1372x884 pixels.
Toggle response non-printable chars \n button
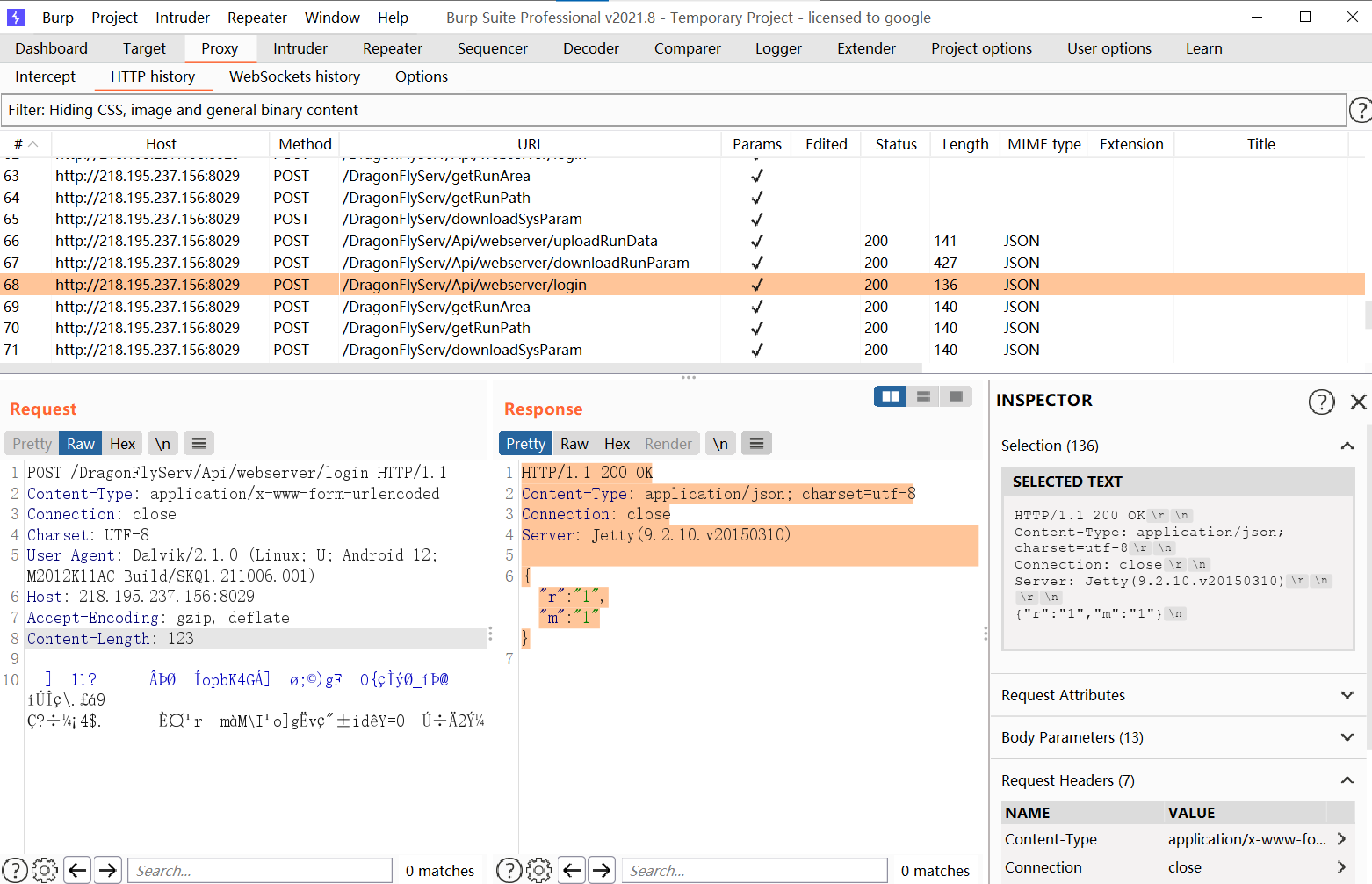[720, 444]
